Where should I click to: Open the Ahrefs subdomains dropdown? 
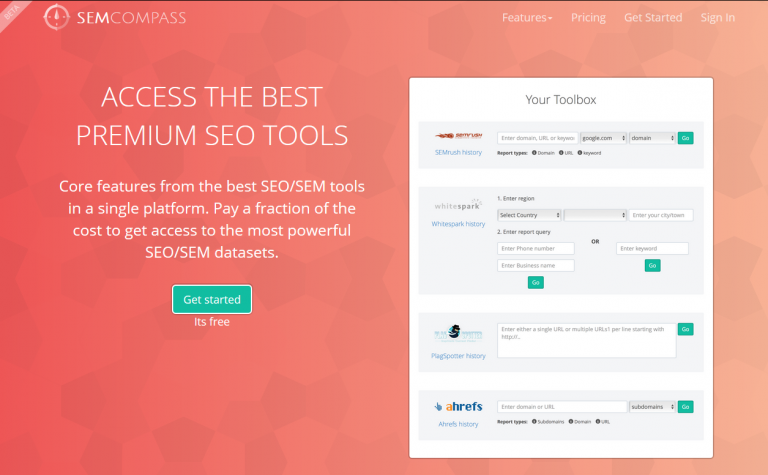[652, 407]
